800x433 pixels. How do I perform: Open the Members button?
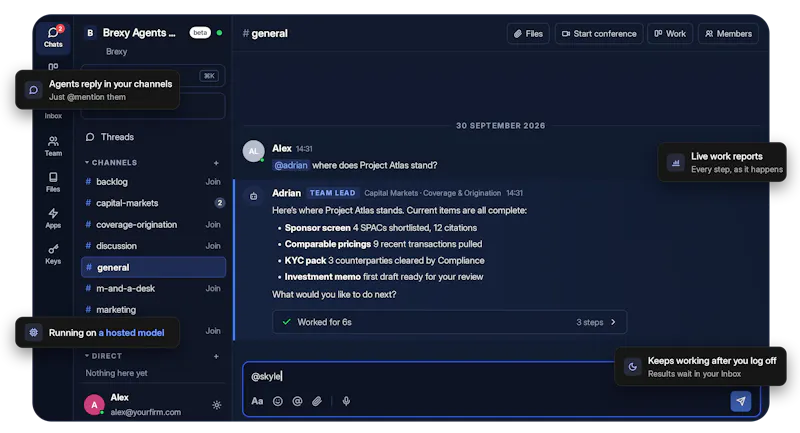coord(728,34)
